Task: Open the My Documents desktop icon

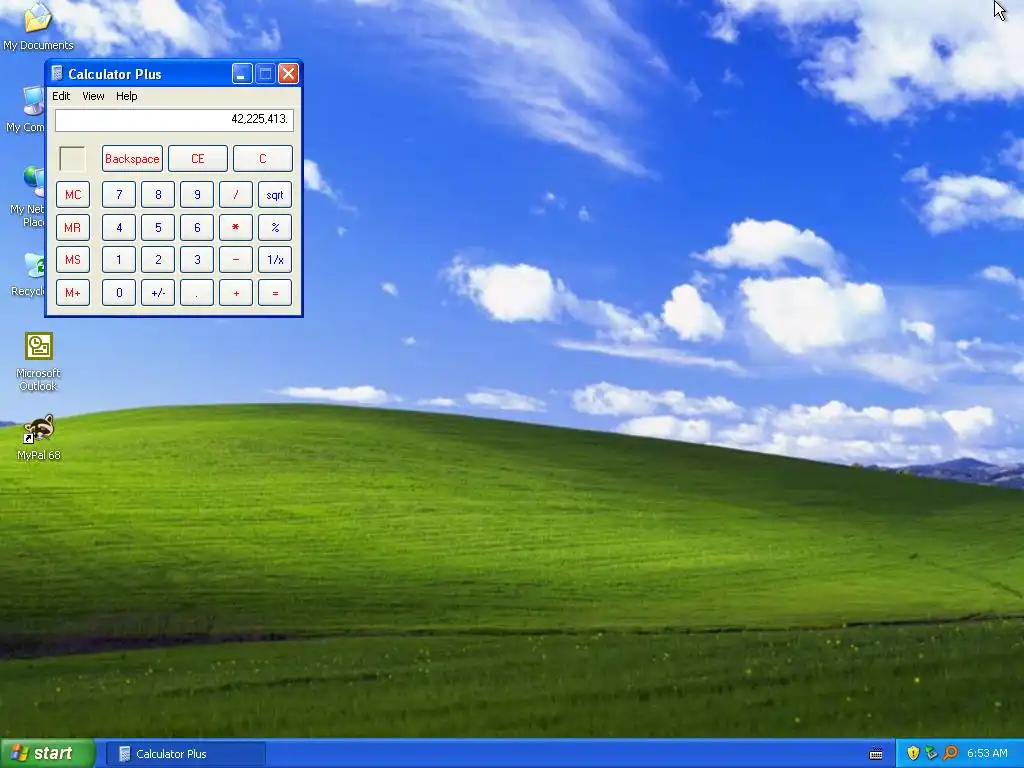Action: point(38,26)
